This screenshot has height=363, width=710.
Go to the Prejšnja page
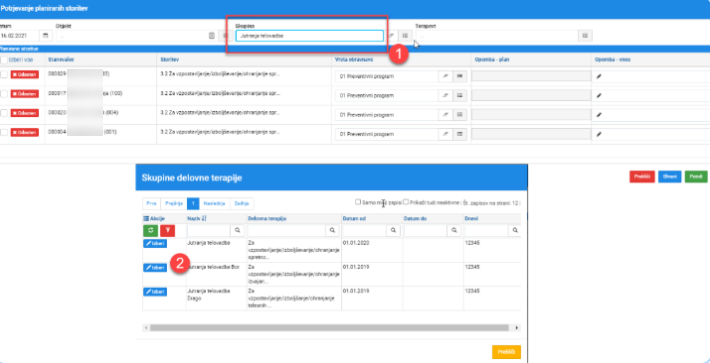click(x=174, y=204)
